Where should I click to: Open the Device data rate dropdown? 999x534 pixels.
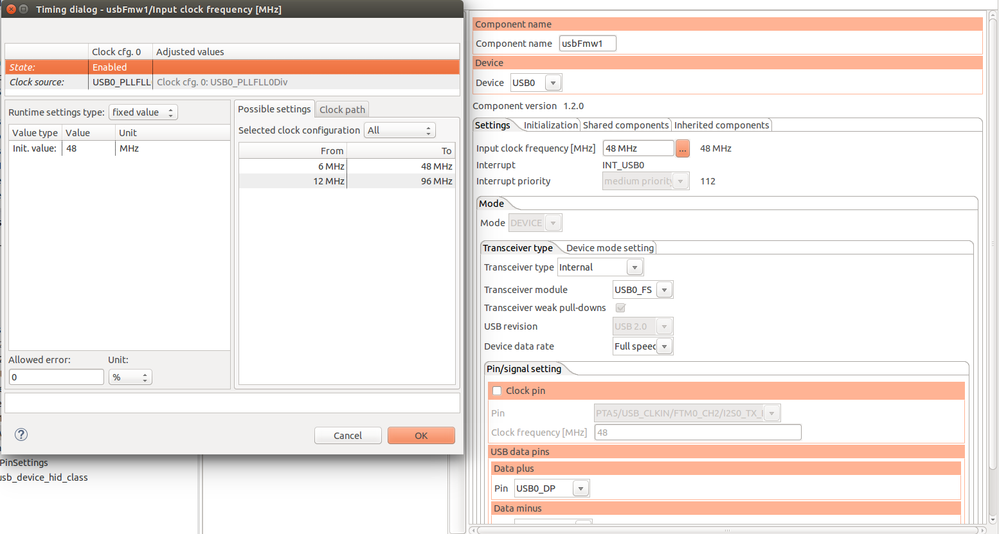click(x=642, y=346)
